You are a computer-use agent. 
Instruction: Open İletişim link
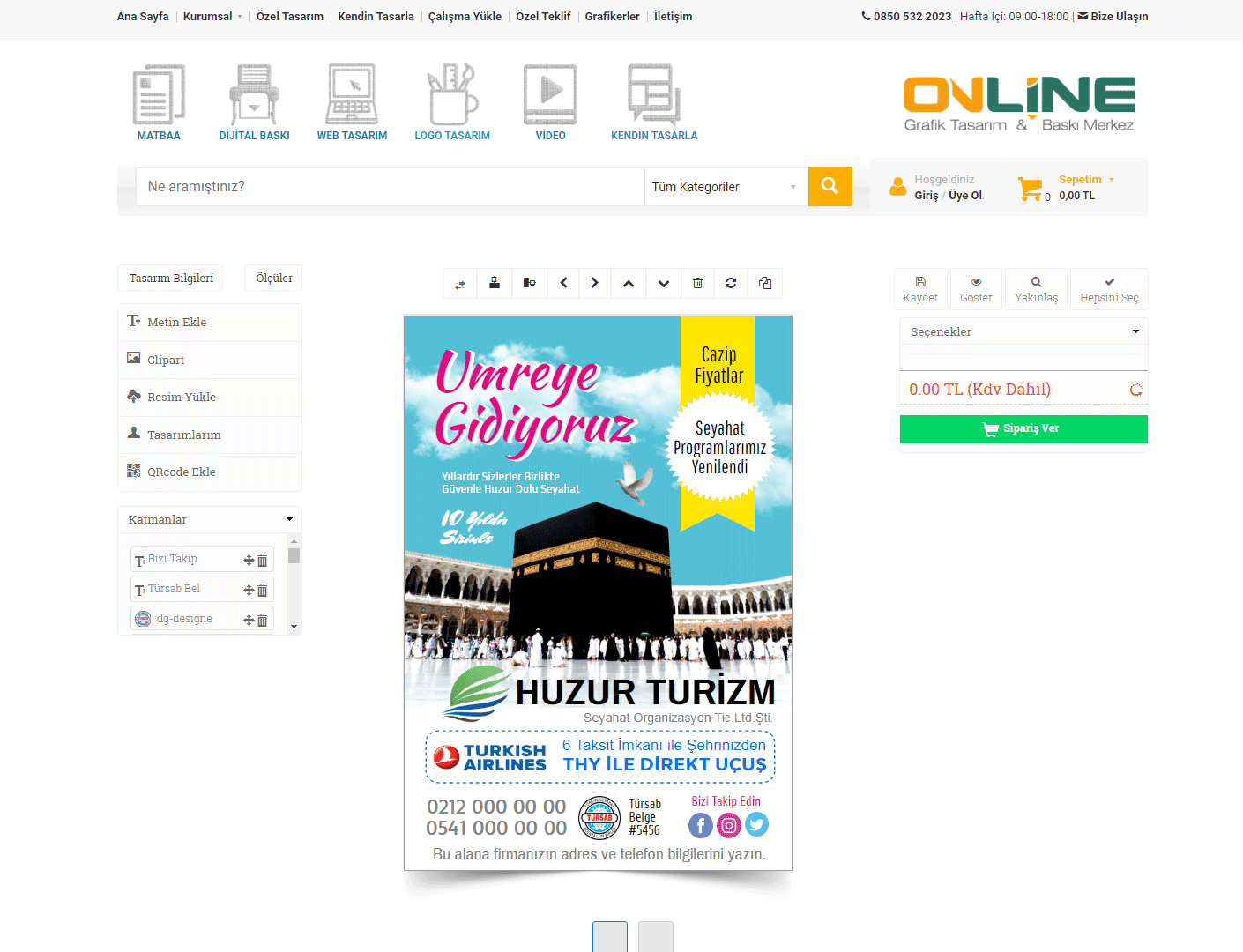tap(673, 16)
